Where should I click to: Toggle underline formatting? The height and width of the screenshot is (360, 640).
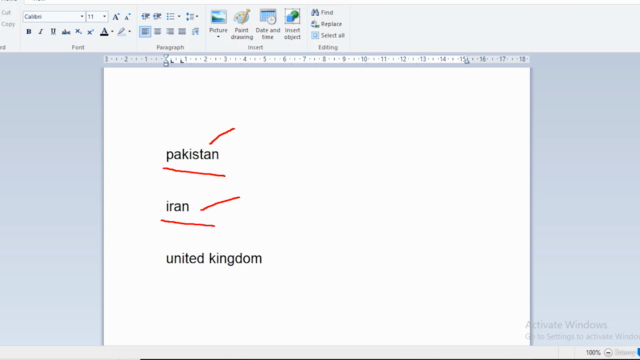coord(53,31)
